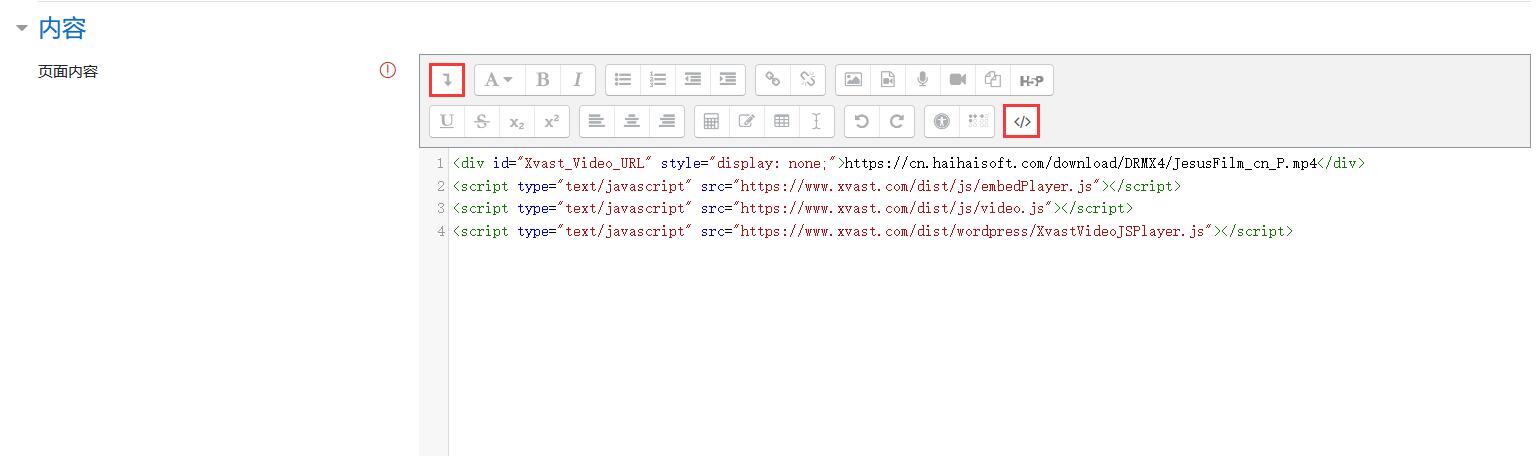Viewport: 1540px width, 470px height.
Task: Insert a numbered list
Action: [x=658, y=80]
